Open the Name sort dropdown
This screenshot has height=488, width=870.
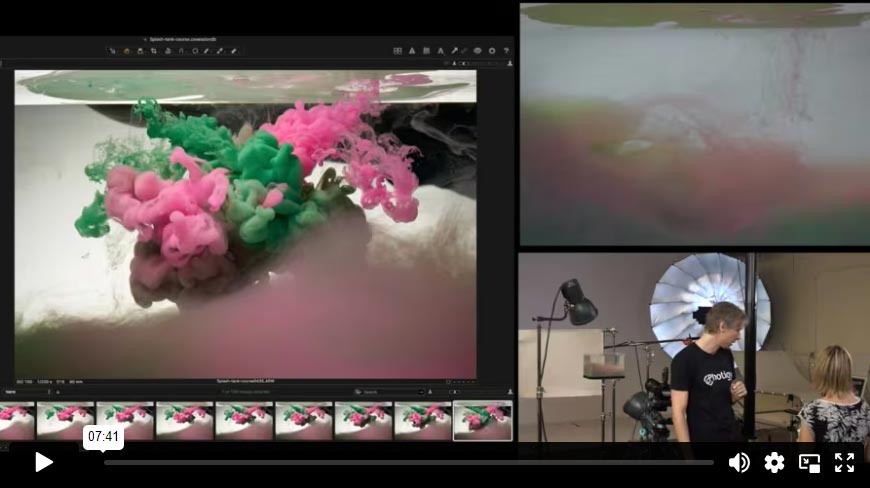27,392
